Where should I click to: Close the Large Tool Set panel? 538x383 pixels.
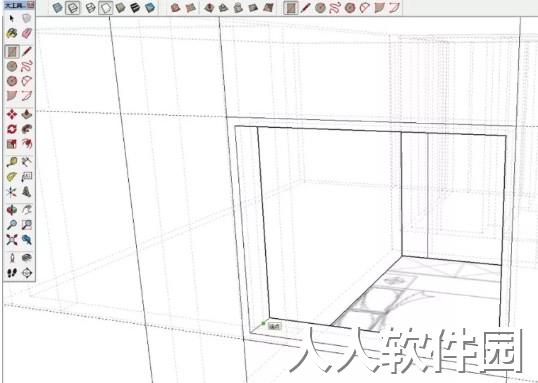tap(31, 4)
